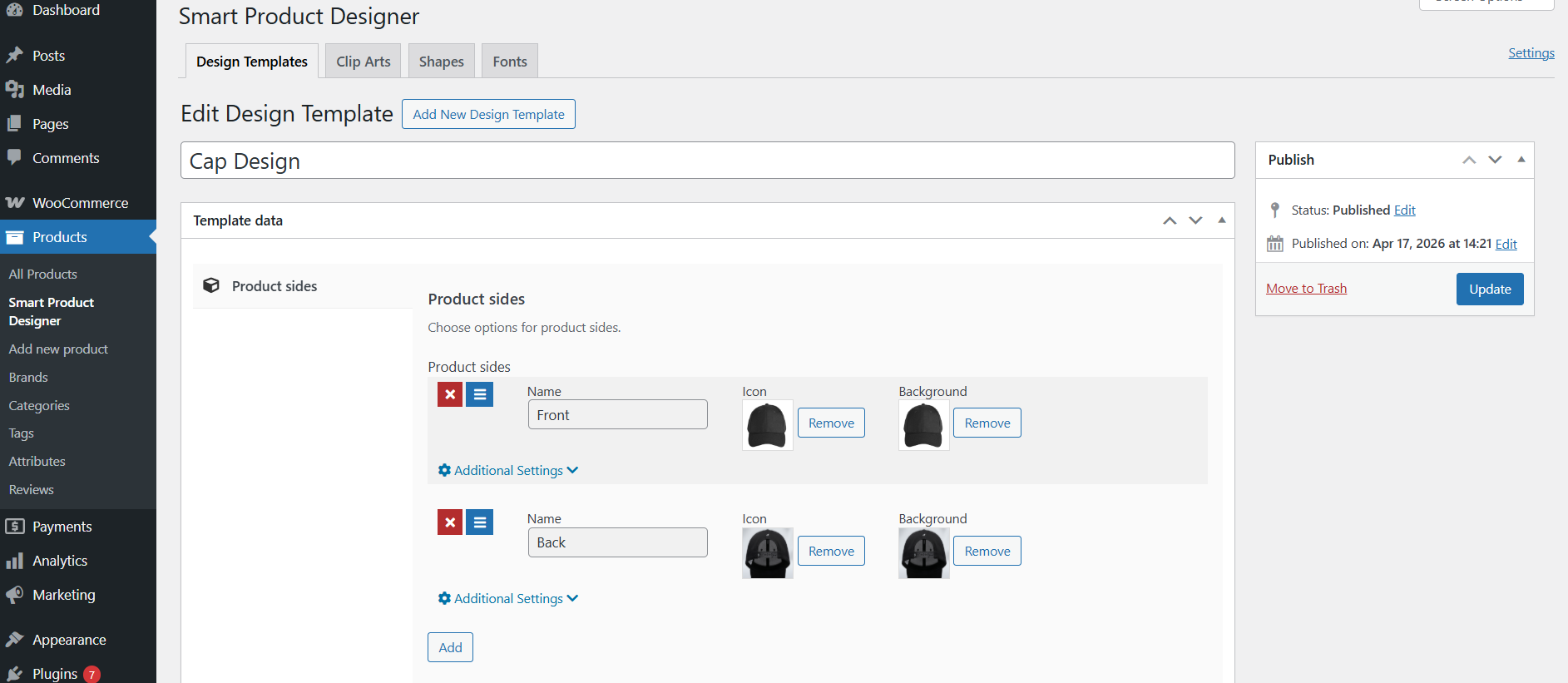Open All Products submenu item

[x=43, y=274]
